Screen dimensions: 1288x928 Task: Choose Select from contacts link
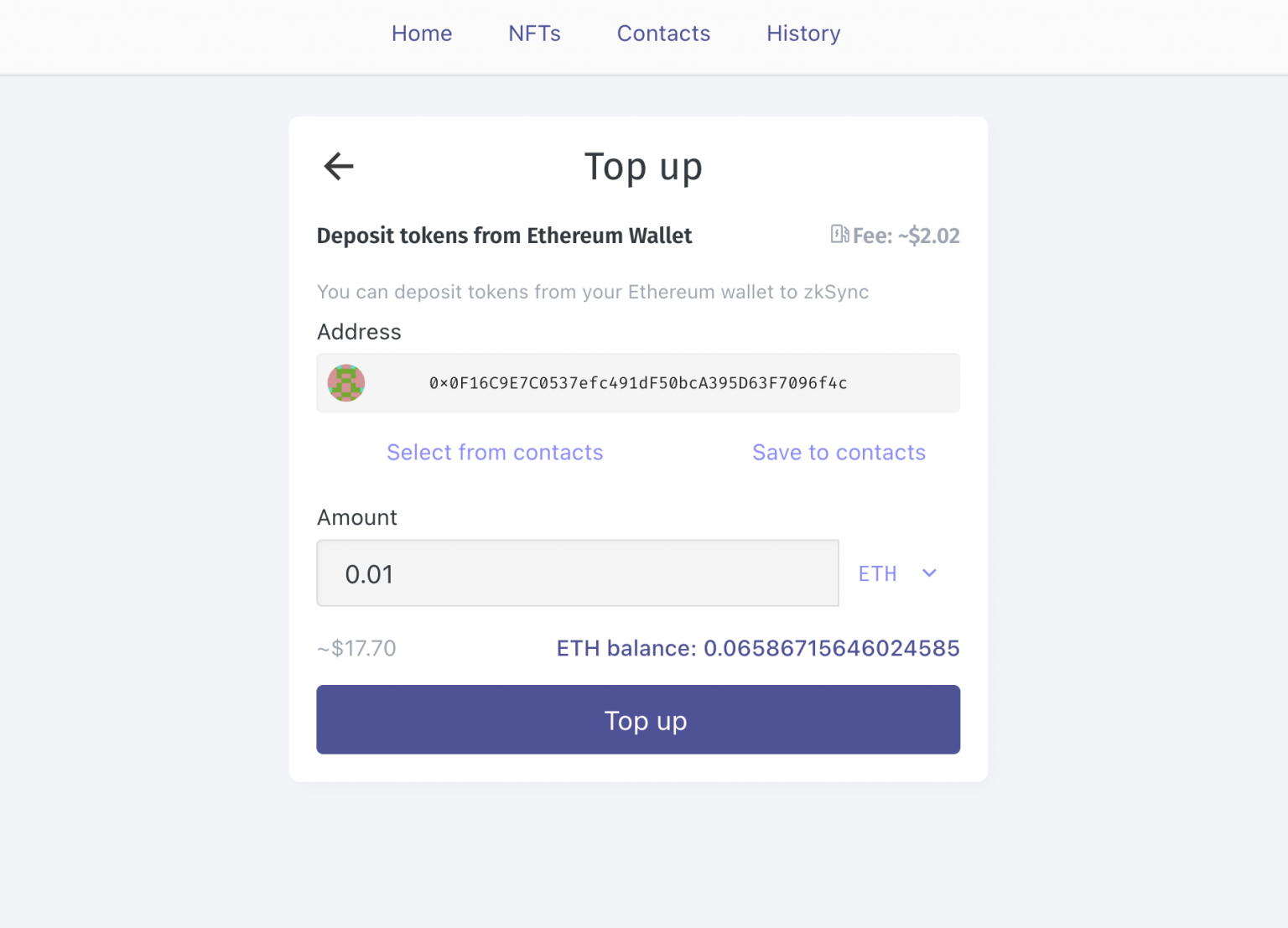click(x=495, y=453)
